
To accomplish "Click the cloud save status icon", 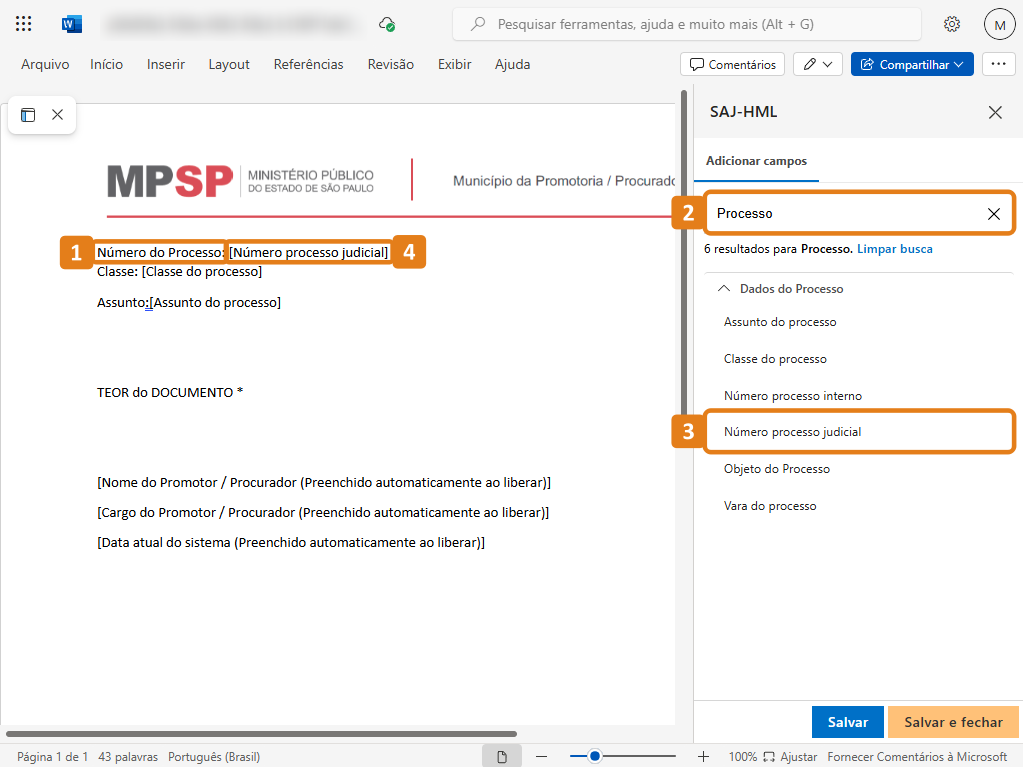I will coord(387,24).
